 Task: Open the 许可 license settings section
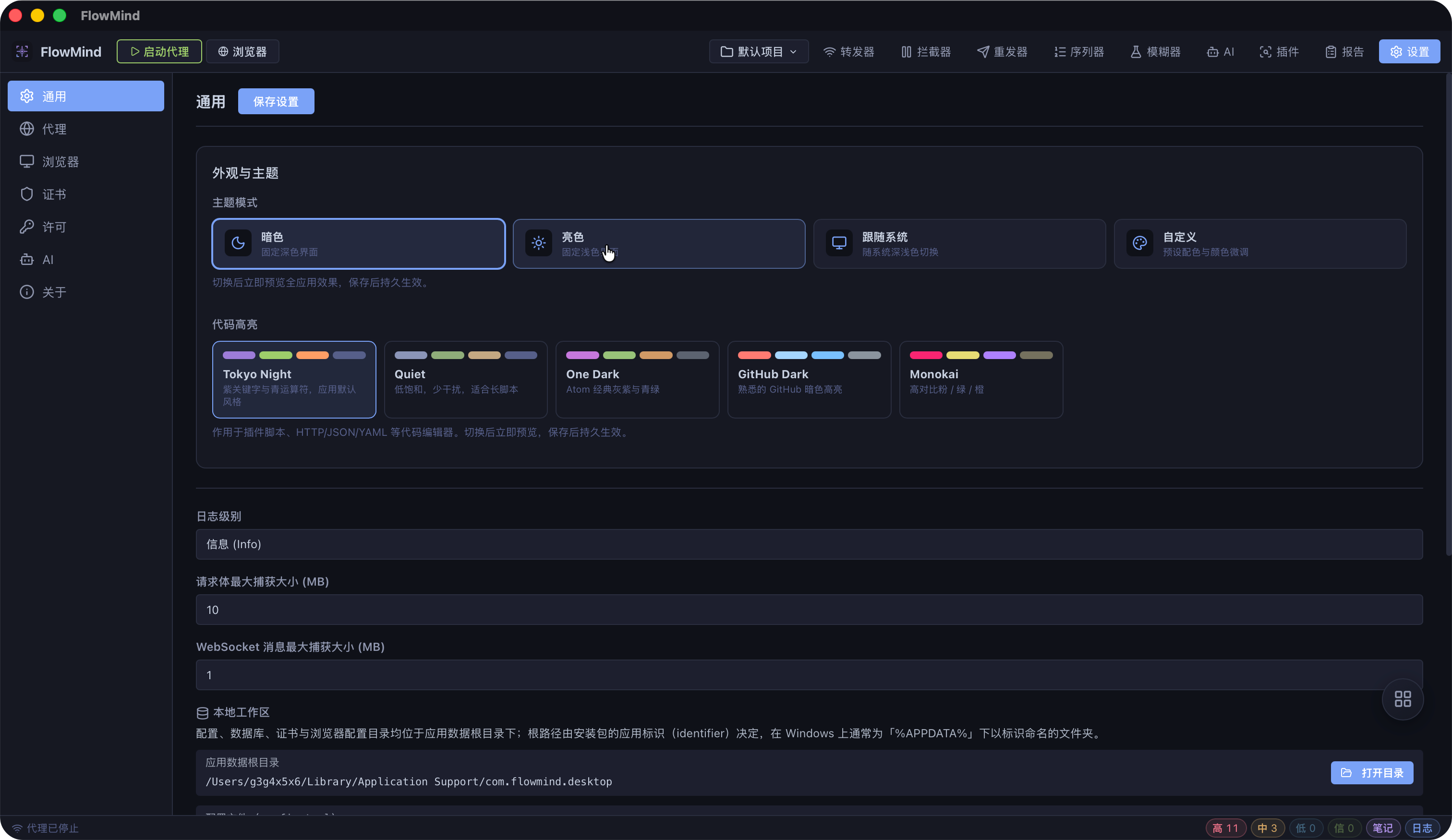coord(86,227)
